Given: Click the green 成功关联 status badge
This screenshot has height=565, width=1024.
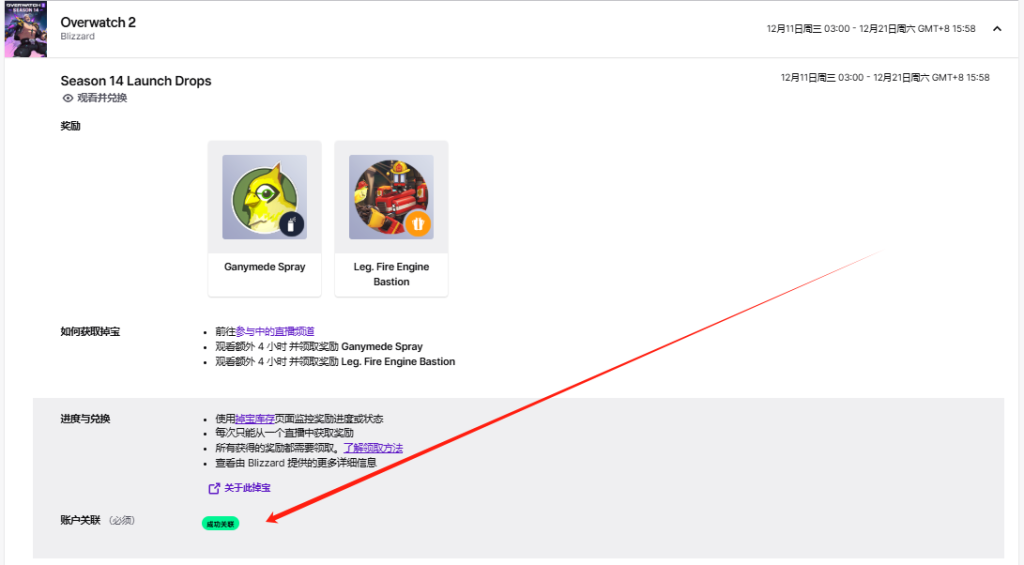Looking at the screenshot, I should pos(220,523).
